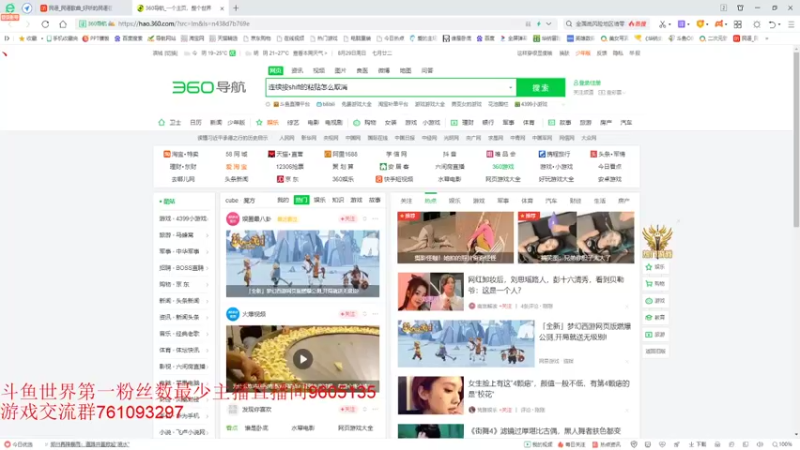Expand the address bar dropdown arrow

click(548, 24)
